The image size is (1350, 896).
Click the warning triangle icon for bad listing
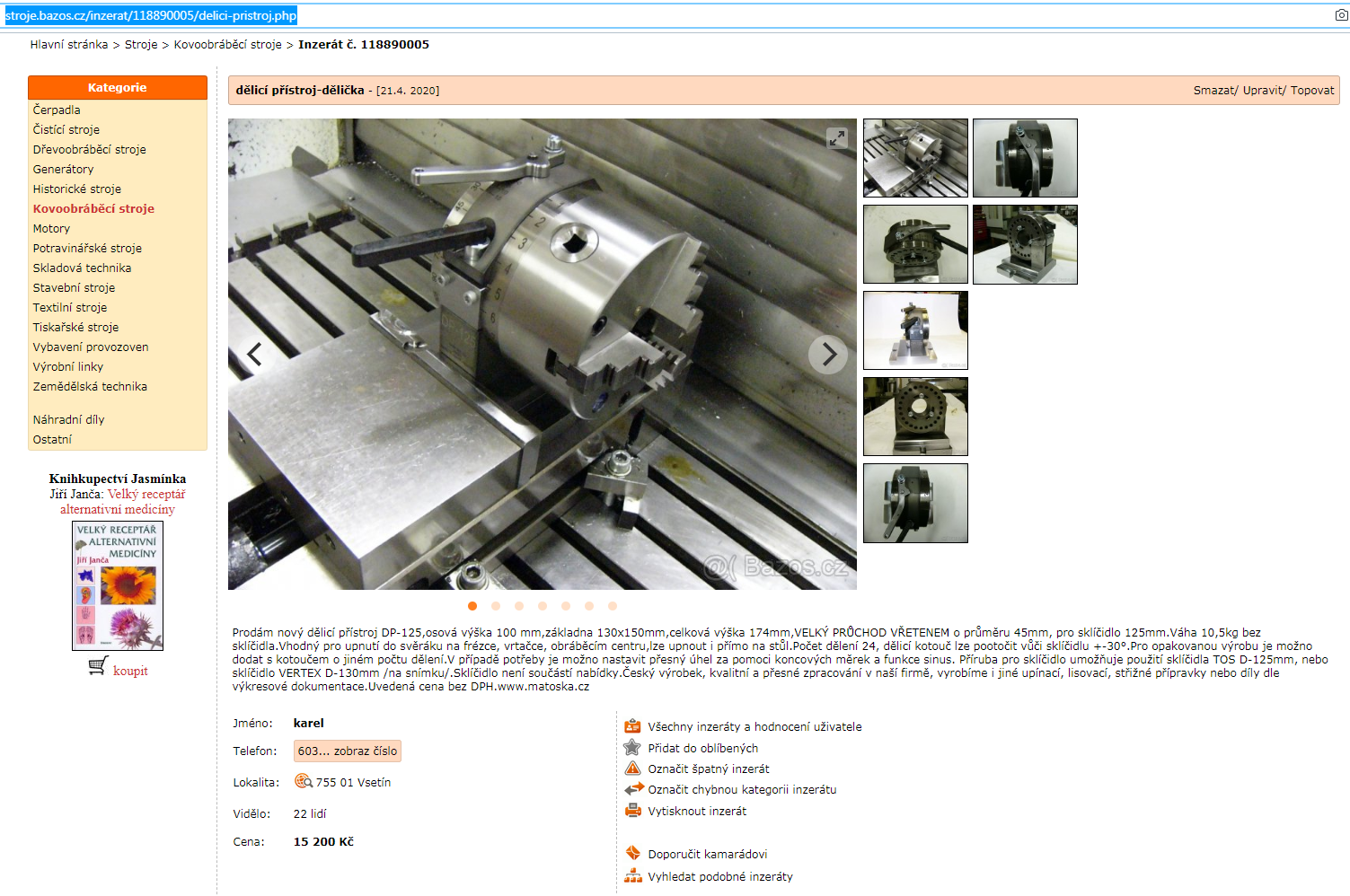632,769
